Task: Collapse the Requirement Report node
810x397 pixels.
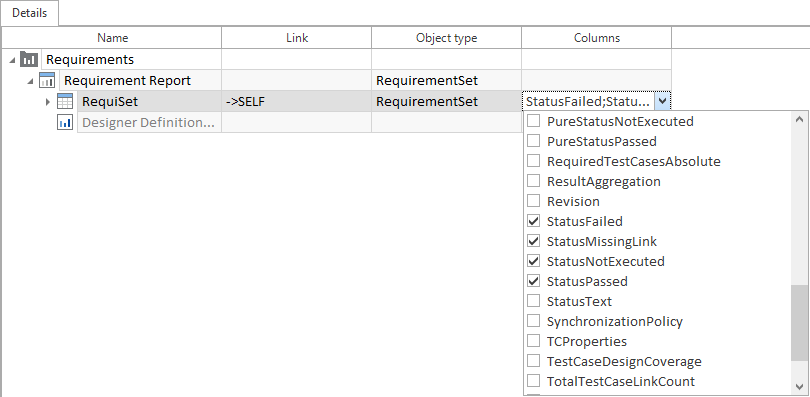Action: (30, 81)
